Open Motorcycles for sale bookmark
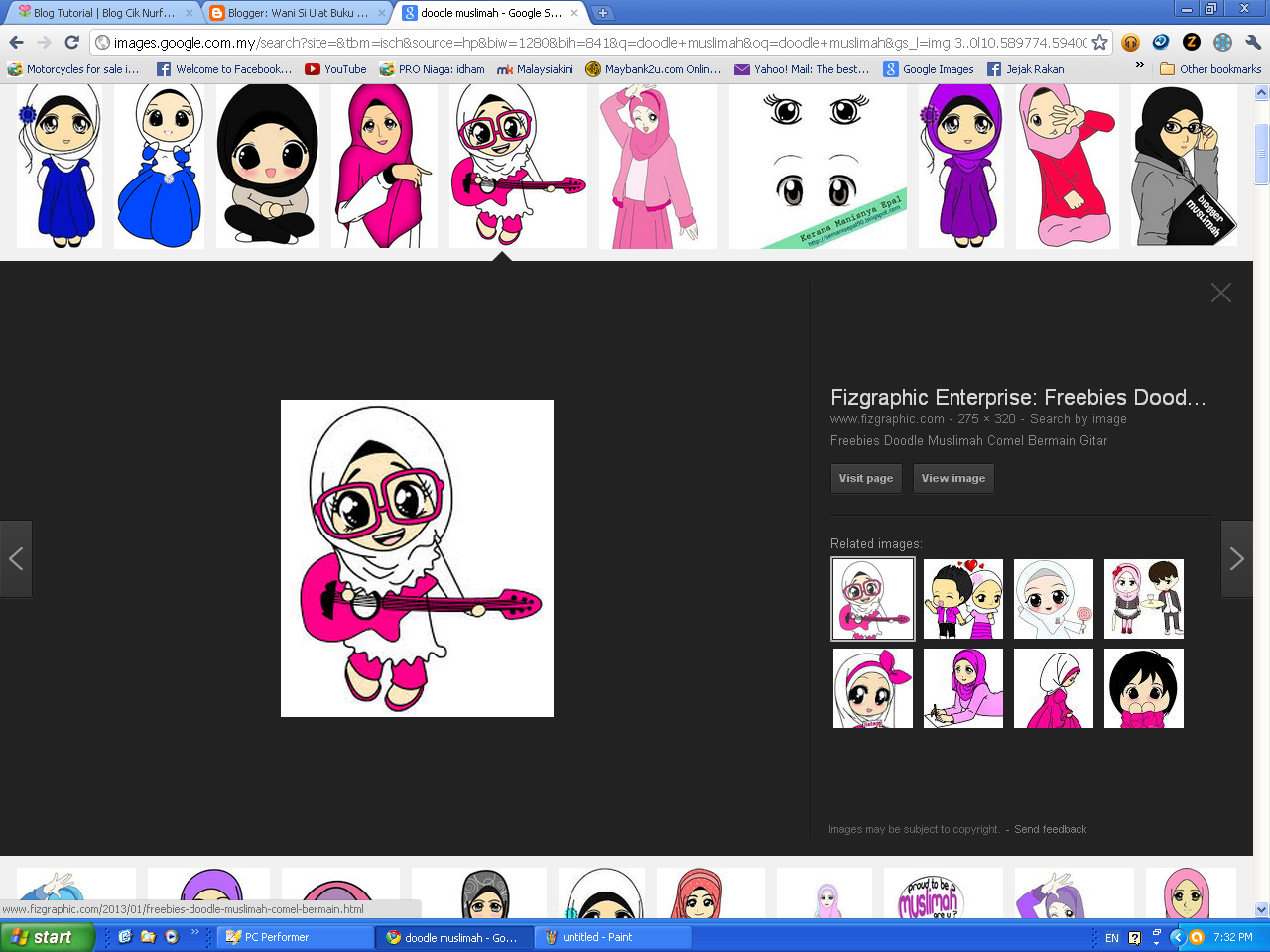Screen dimensions: 1270x952 72,69
